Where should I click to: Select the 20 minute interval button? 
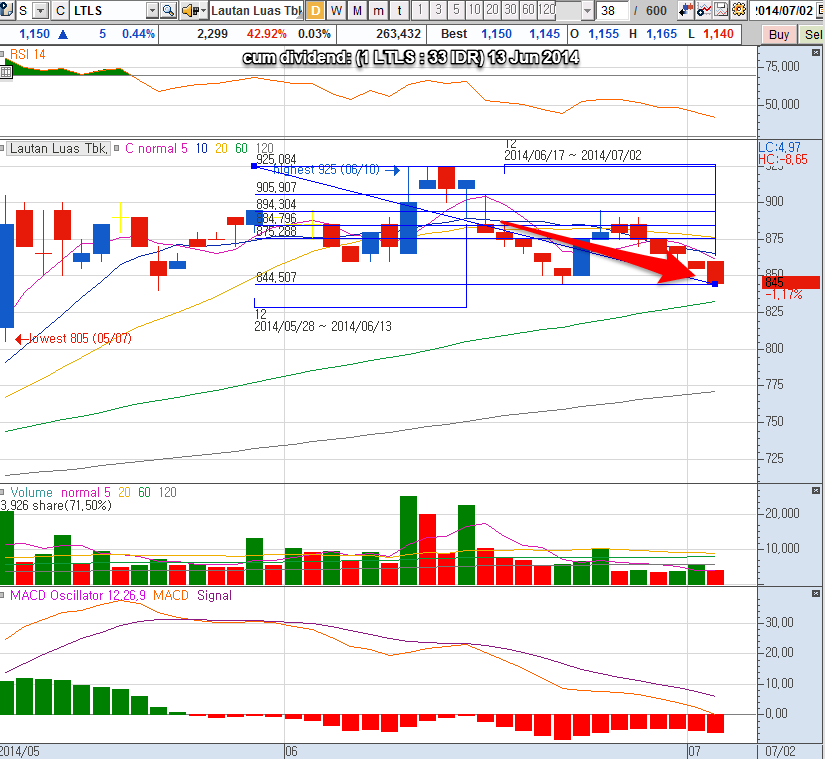tap(492, 10)
